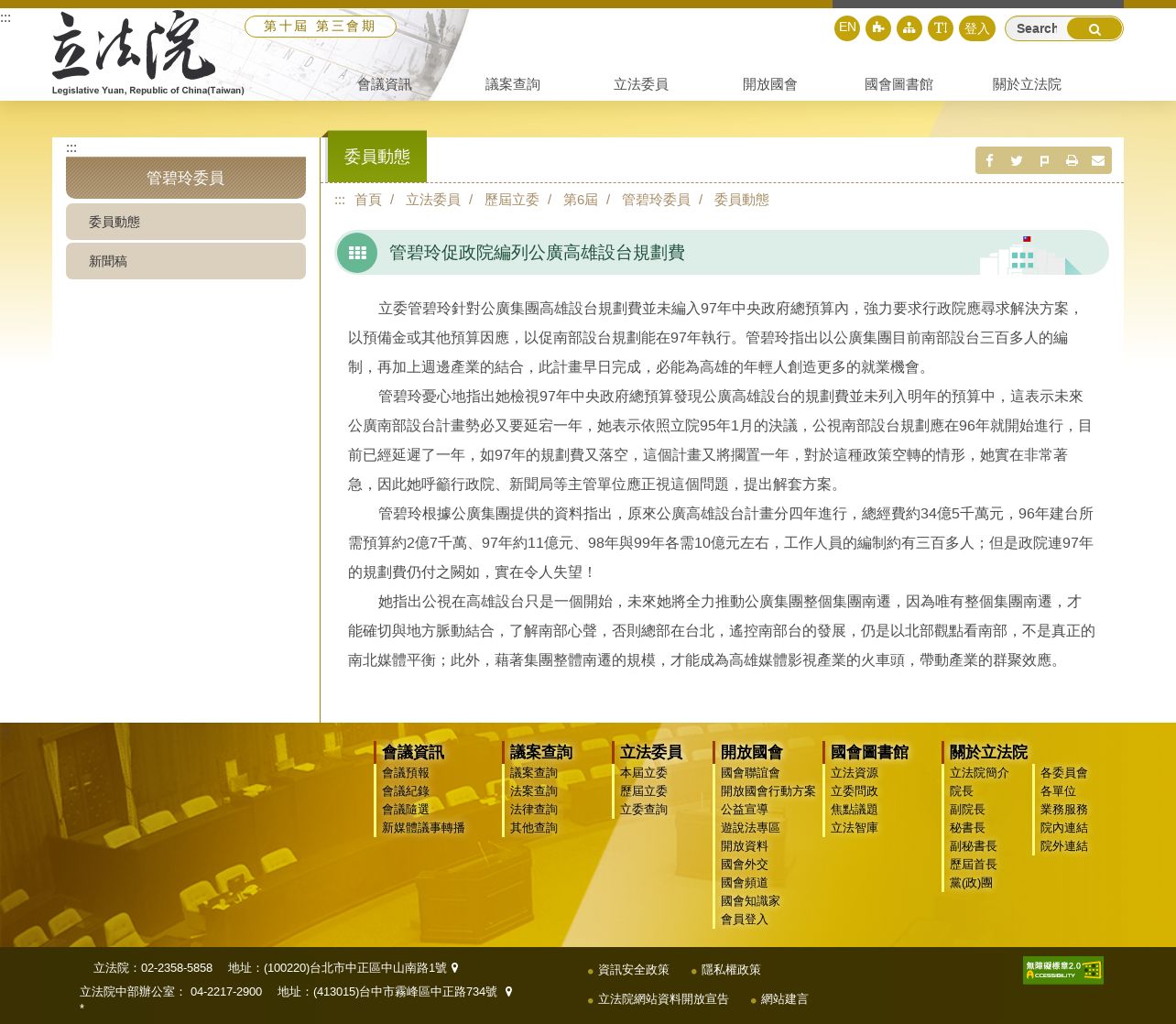This screenshot has height=1024, width=1176.
Task: Click footer heading 關於立法院
Action: [988, 752]
